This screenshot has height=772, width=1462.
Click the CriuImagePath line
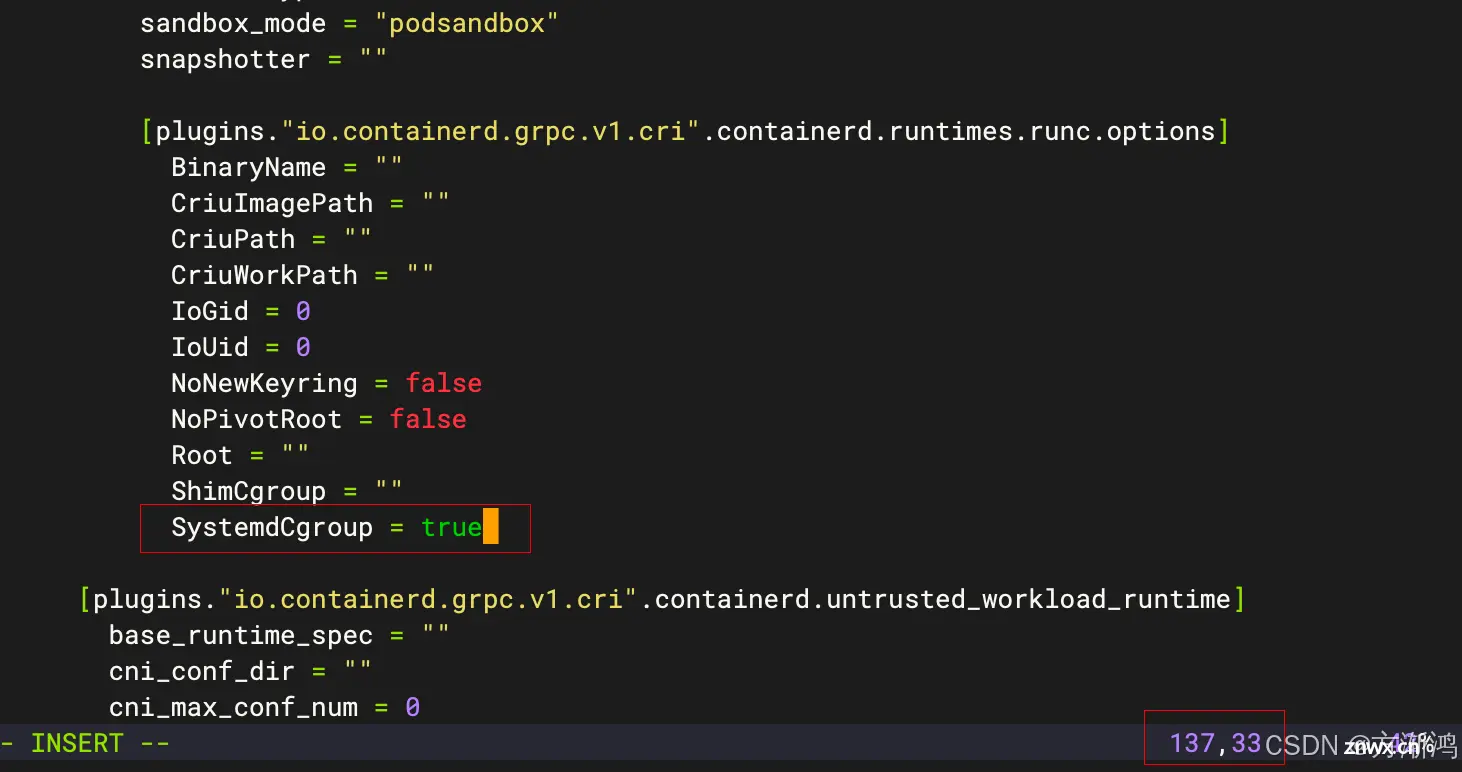click(310, 203)
